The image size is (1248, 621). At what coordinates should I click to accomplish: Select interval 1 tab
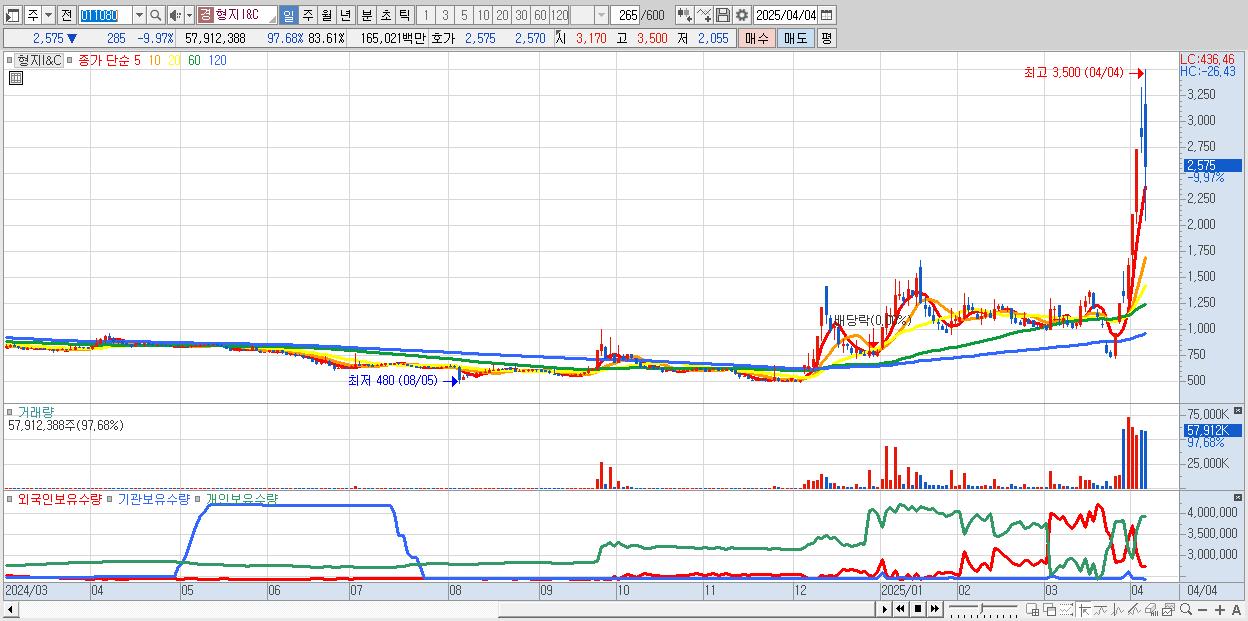pos(426,15)
